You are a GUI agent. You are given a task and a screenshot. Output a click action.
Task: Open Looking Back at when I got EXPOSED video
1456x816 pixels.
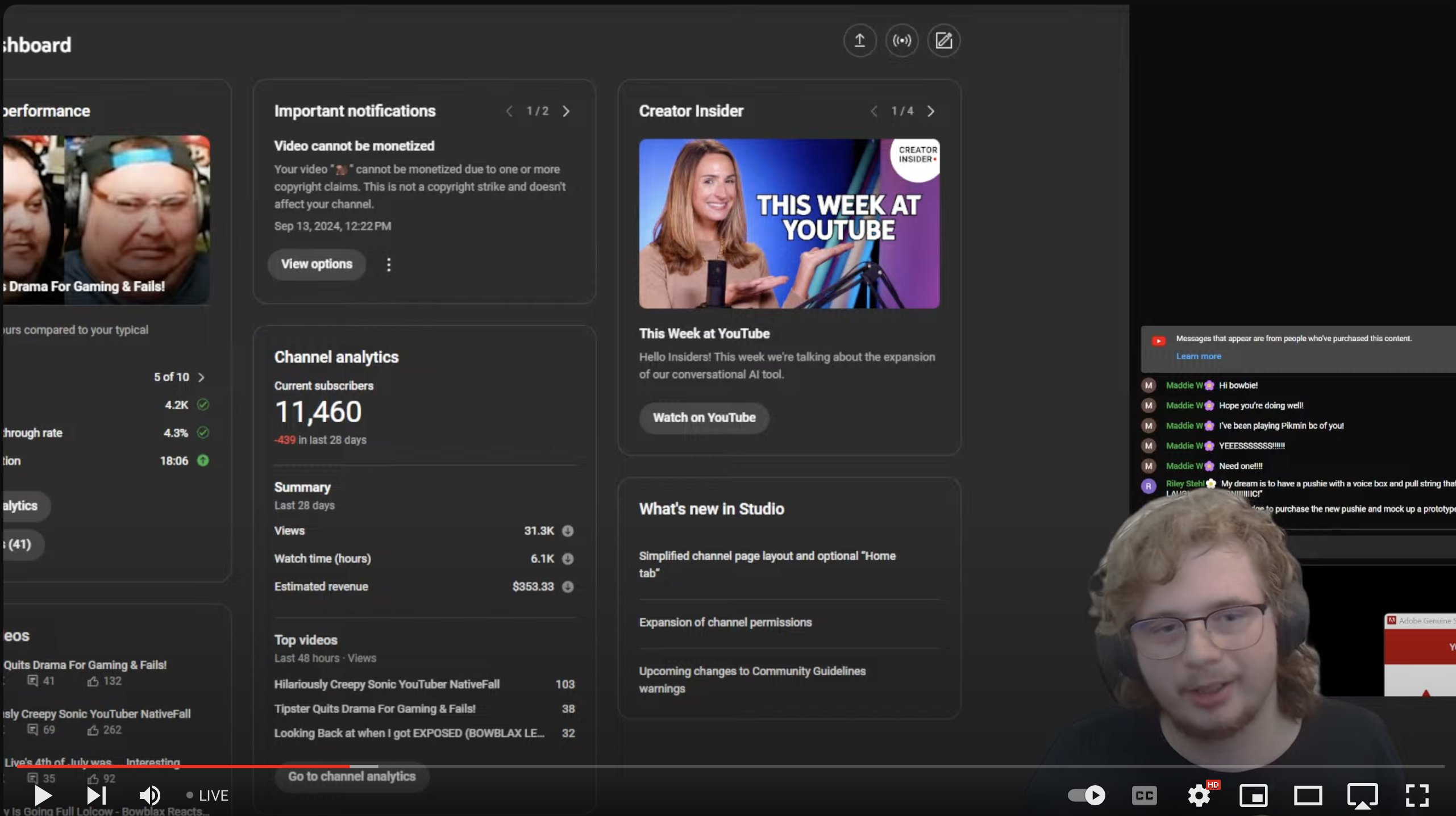click(x=425, y=733)
